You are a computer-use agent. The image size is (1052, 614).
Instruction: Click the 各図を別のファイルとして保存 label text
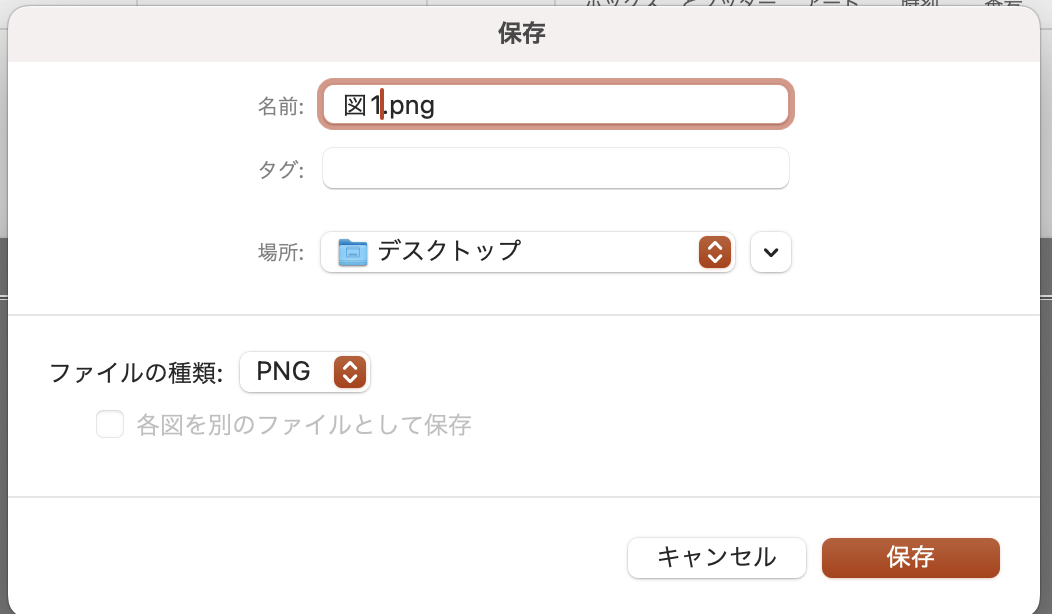click(x=303, y=425)
